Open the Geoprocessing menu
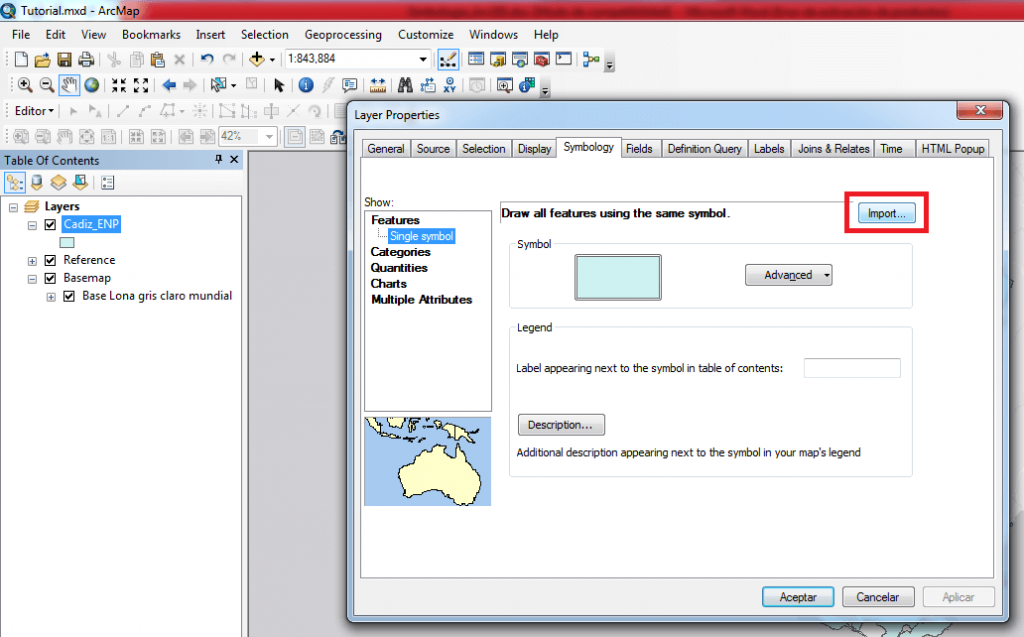This screenshot has height=637, width=1024. pos(343,34)
